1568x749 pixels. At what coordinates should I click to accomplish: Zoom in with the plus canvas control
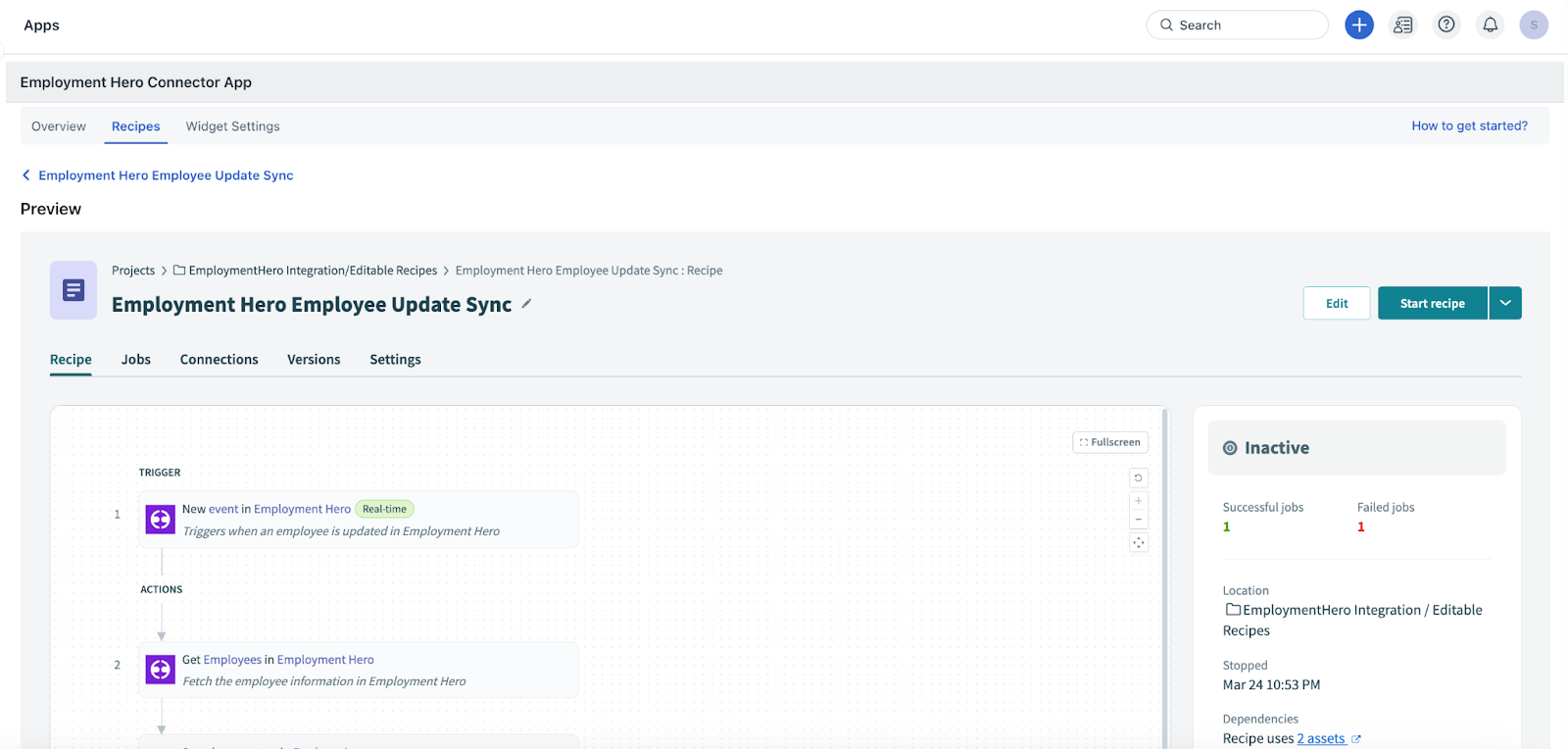coord(1138,501)
